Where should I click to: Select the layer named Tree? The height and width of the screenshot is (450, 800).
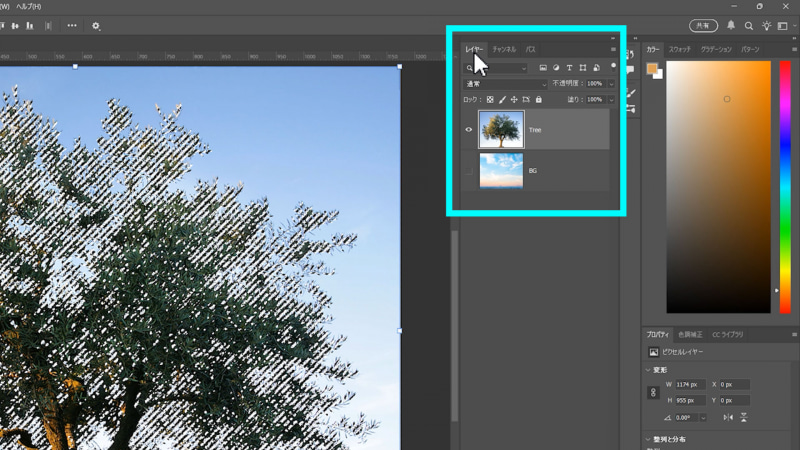pyautogui.click(x=535, y=130)
